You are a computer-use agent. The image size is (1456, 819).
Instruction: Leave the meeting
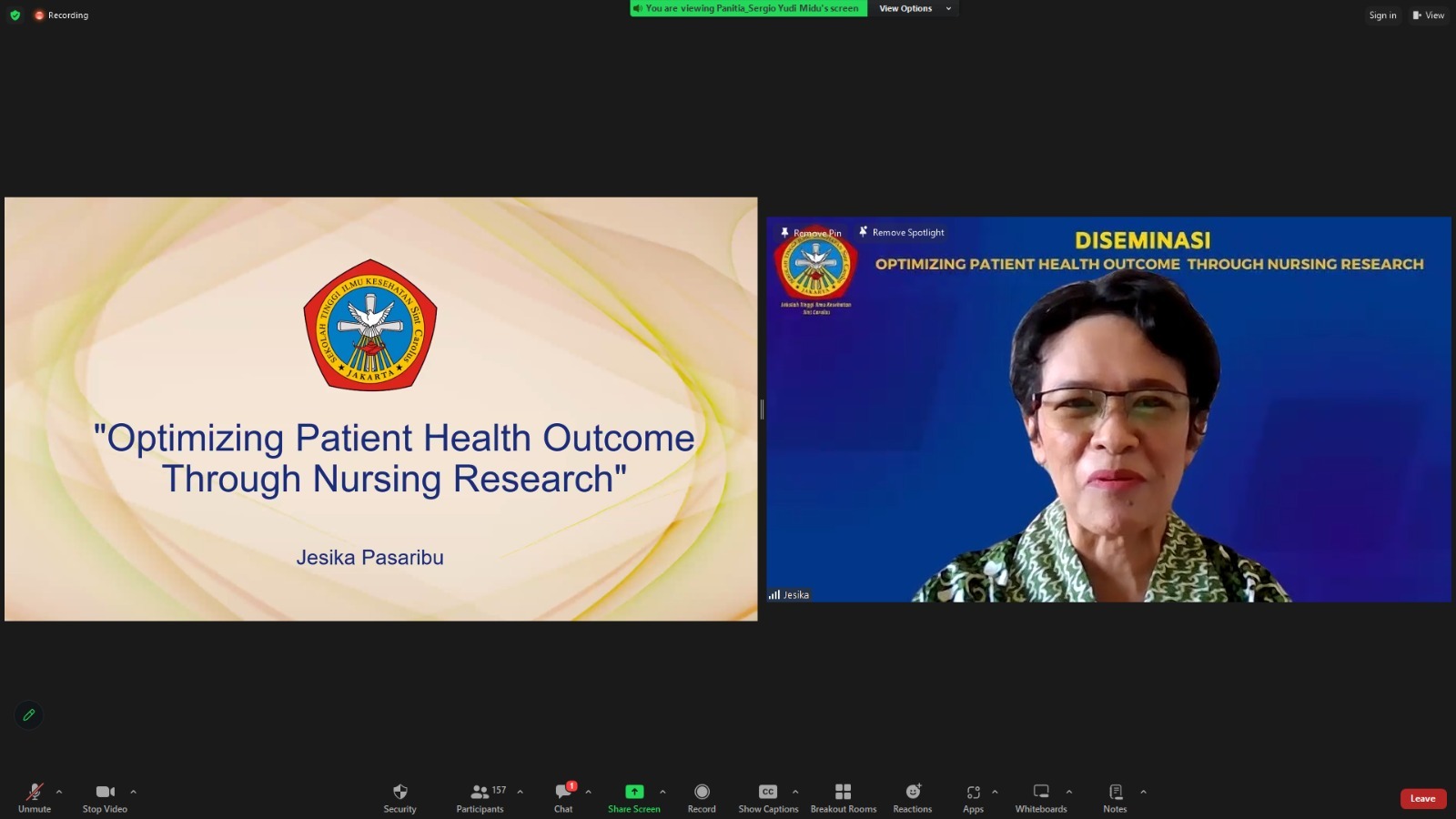[1422, 799]
